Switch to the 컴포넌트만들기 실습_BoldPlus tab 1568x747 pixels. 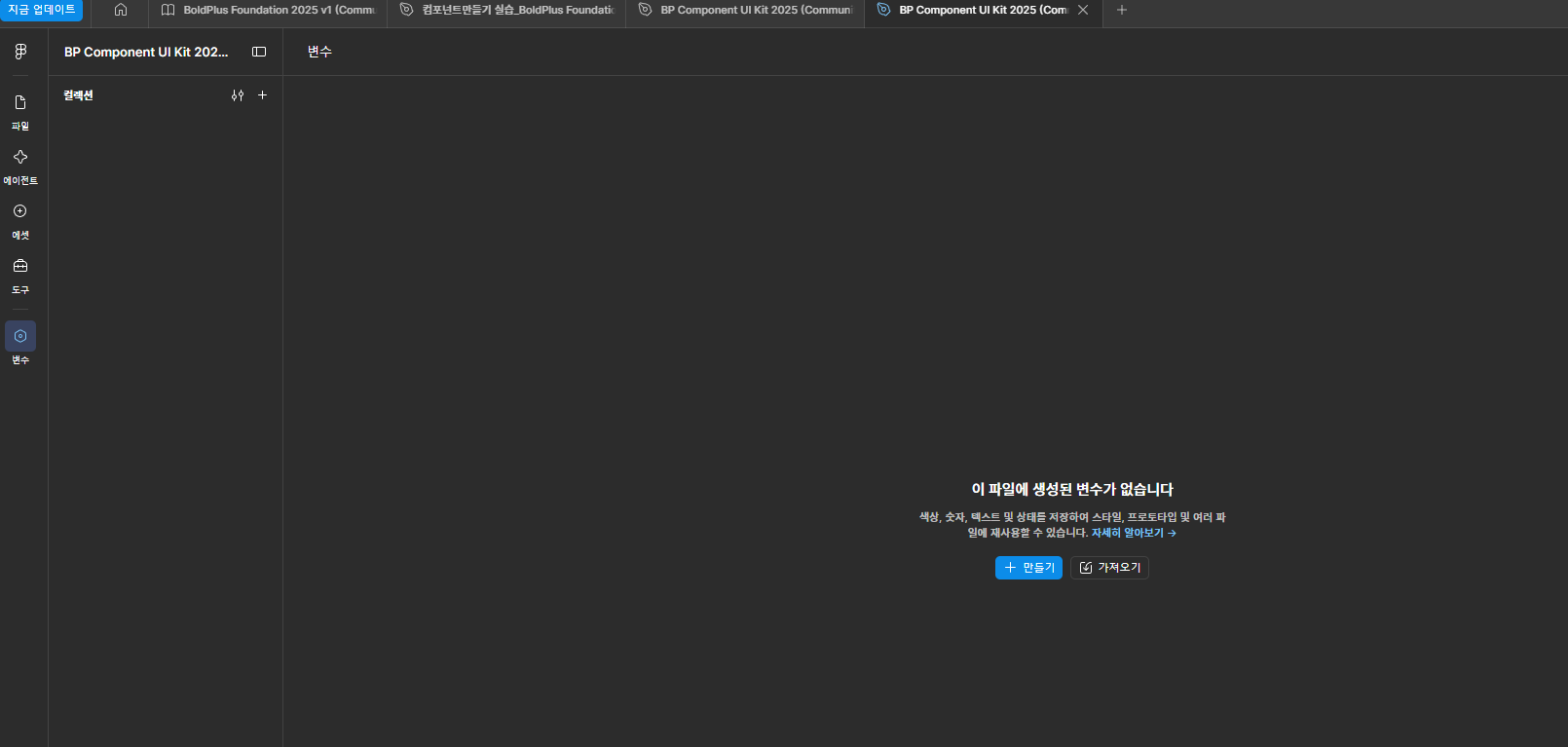pos(506,10)
